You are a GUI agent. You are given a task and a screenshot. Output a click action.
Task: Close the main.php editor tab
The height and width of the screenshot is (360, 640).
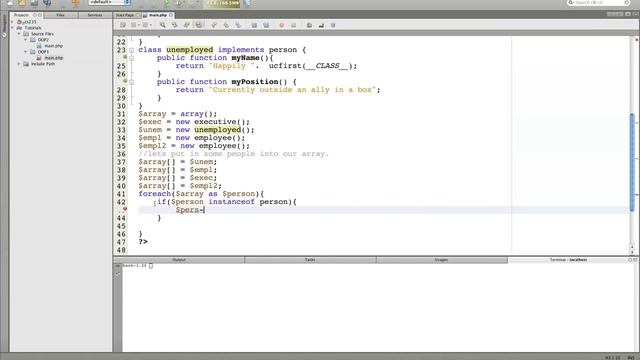tap(171, 15)
